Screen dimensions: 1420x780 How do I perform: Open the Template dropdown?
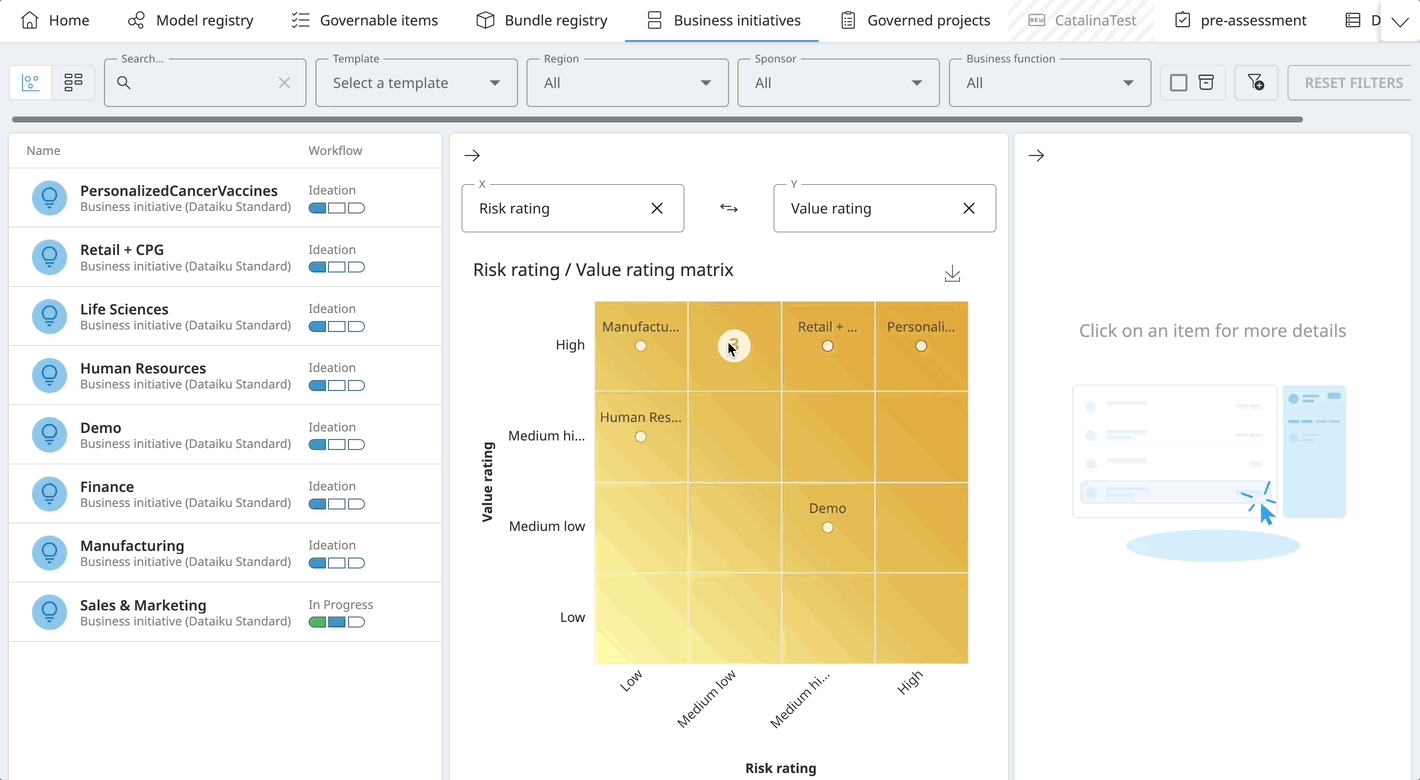point(494,82)
